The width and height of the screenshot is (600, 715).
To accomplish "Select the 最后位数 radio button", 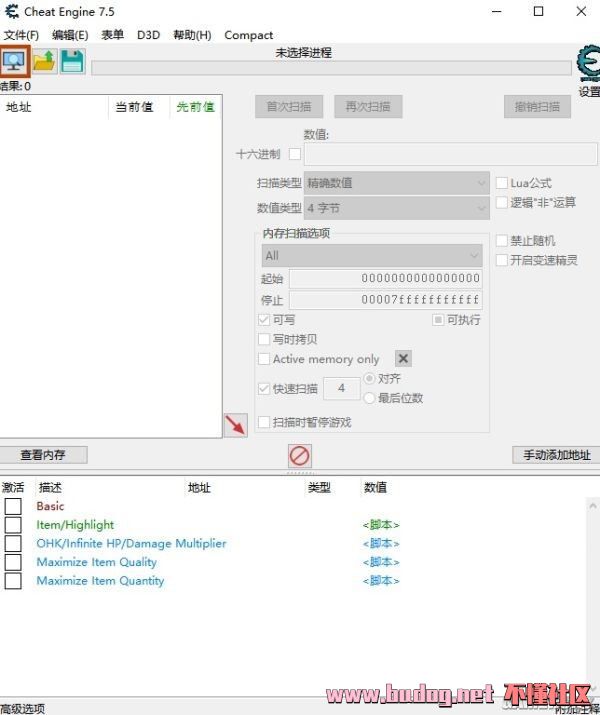I will [369, 398].
